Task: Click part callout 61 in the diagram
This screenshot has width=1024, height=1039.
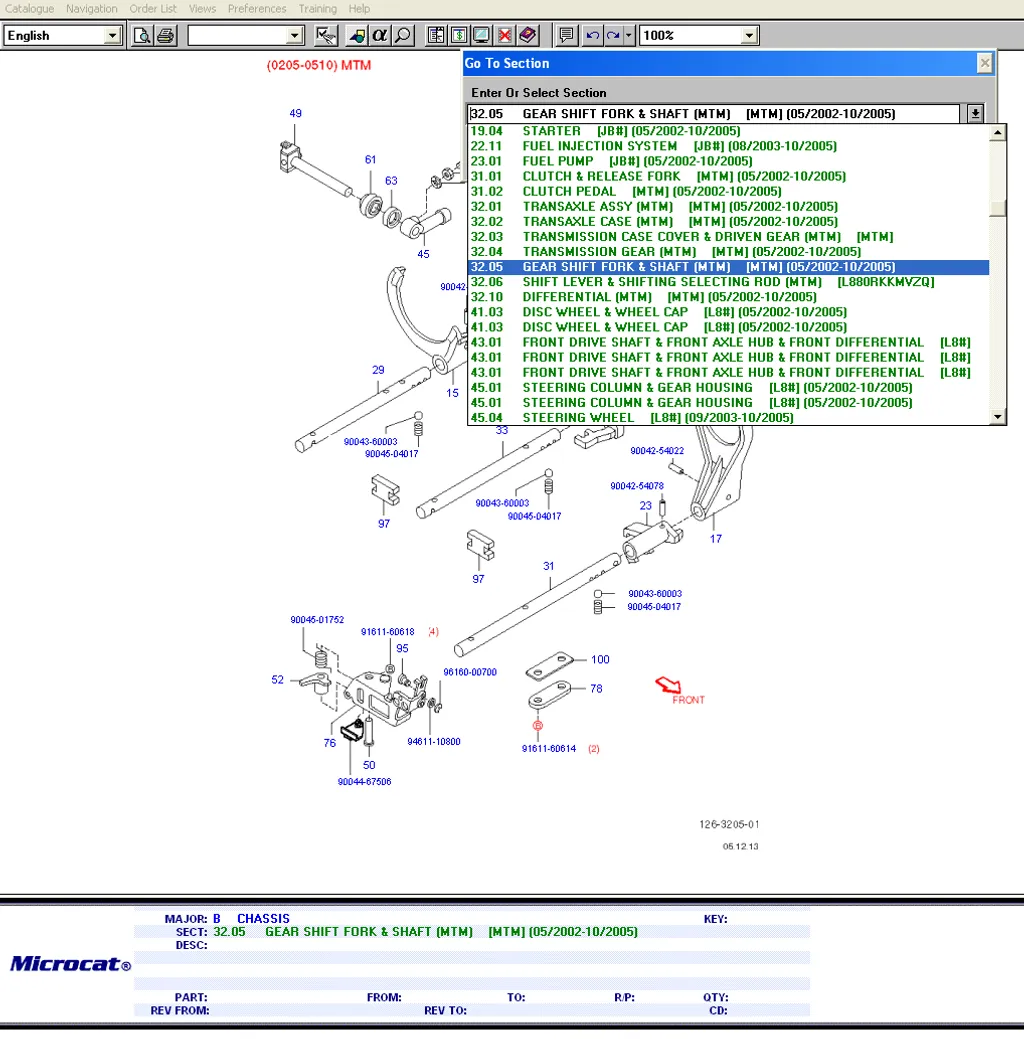Action: pos(370,160)
